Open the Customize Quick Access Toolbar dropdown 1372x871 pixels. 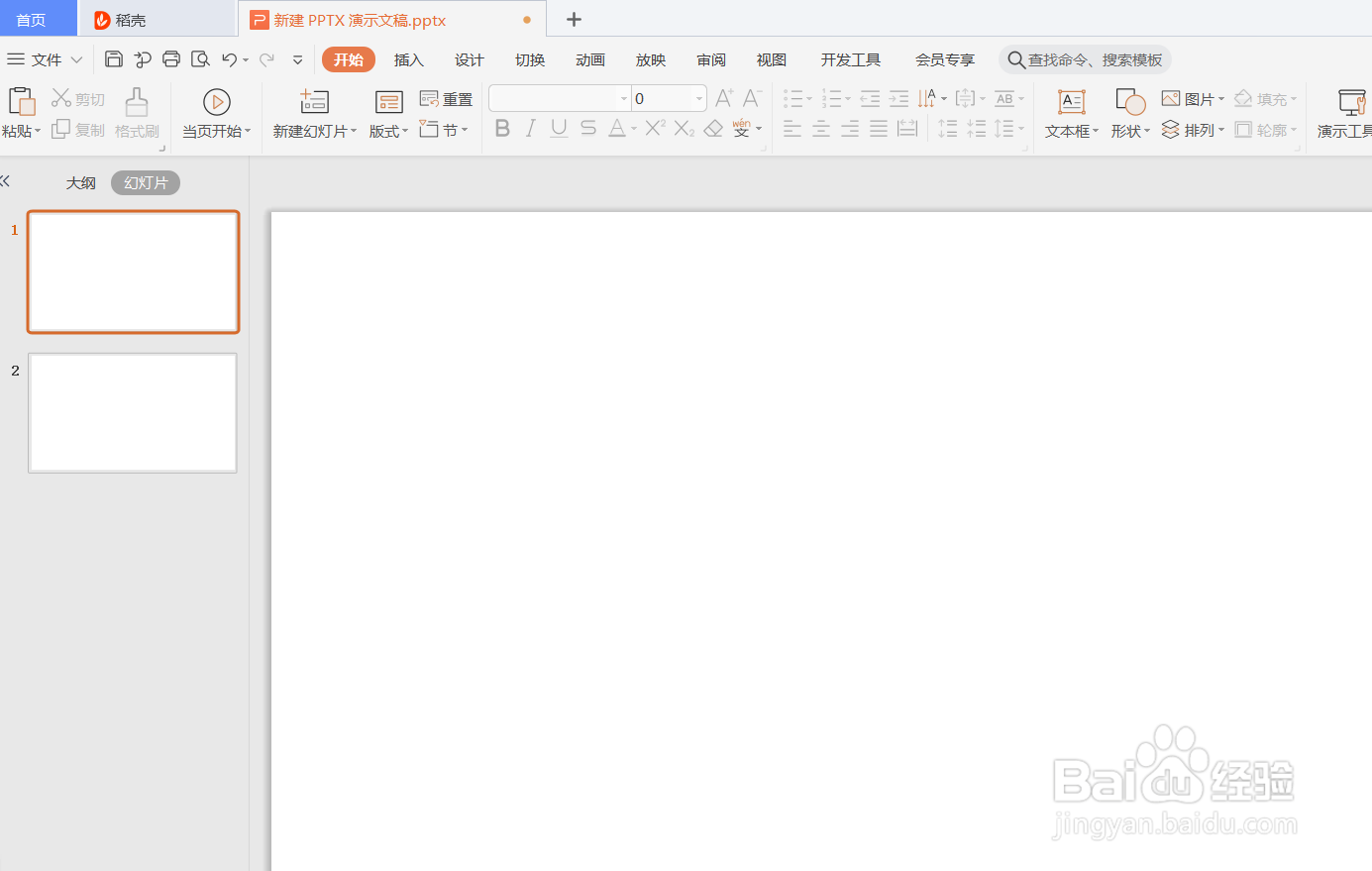tap(297, 59)
